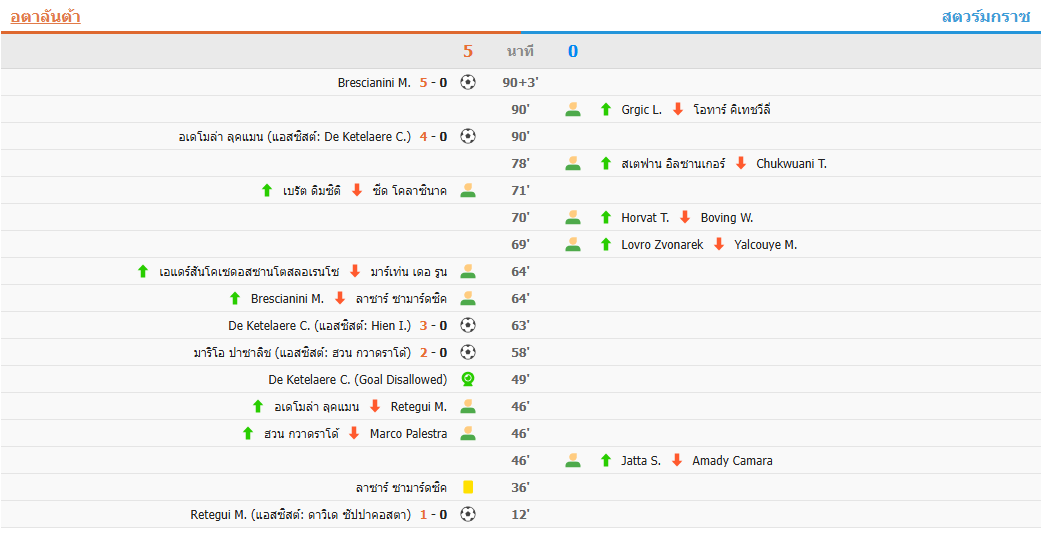Viewport: 1046px width, 539px height.
Task: Click the Goal Disallowed VAR icon at 49'
Action: click(x=468, y=380)
